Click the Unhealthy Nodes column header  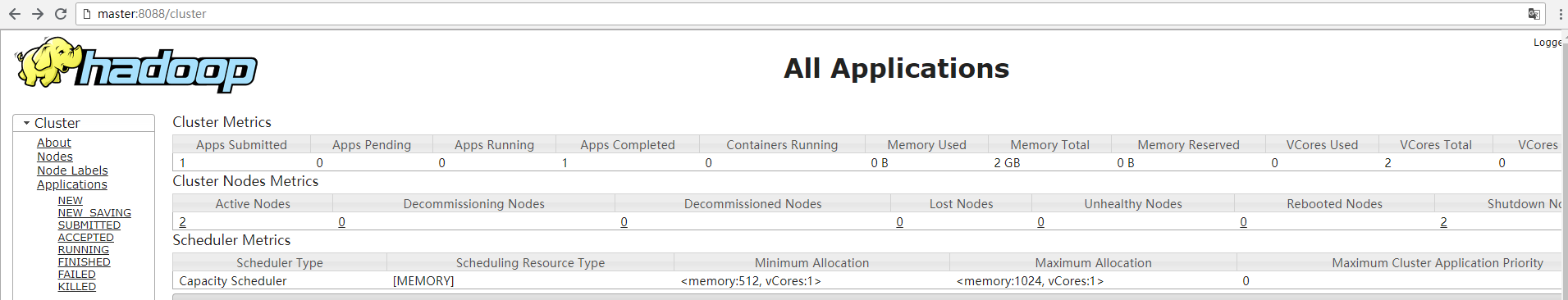[x=1133, y=204]
